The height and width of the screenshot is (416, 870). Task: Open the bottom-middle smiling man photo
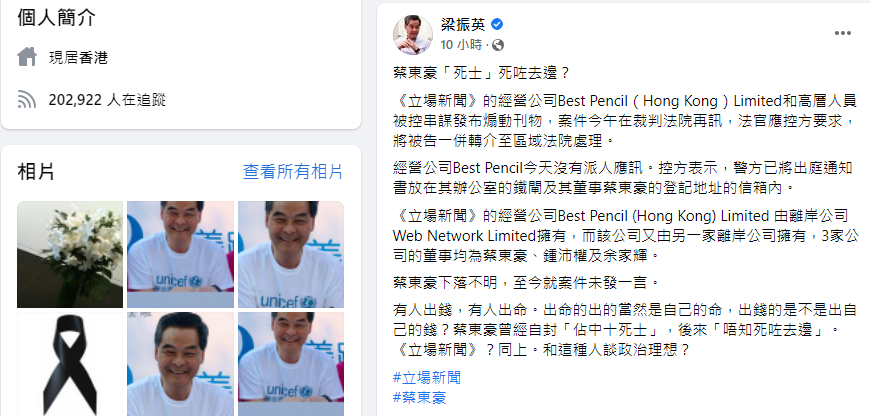[x=180, y=364]
